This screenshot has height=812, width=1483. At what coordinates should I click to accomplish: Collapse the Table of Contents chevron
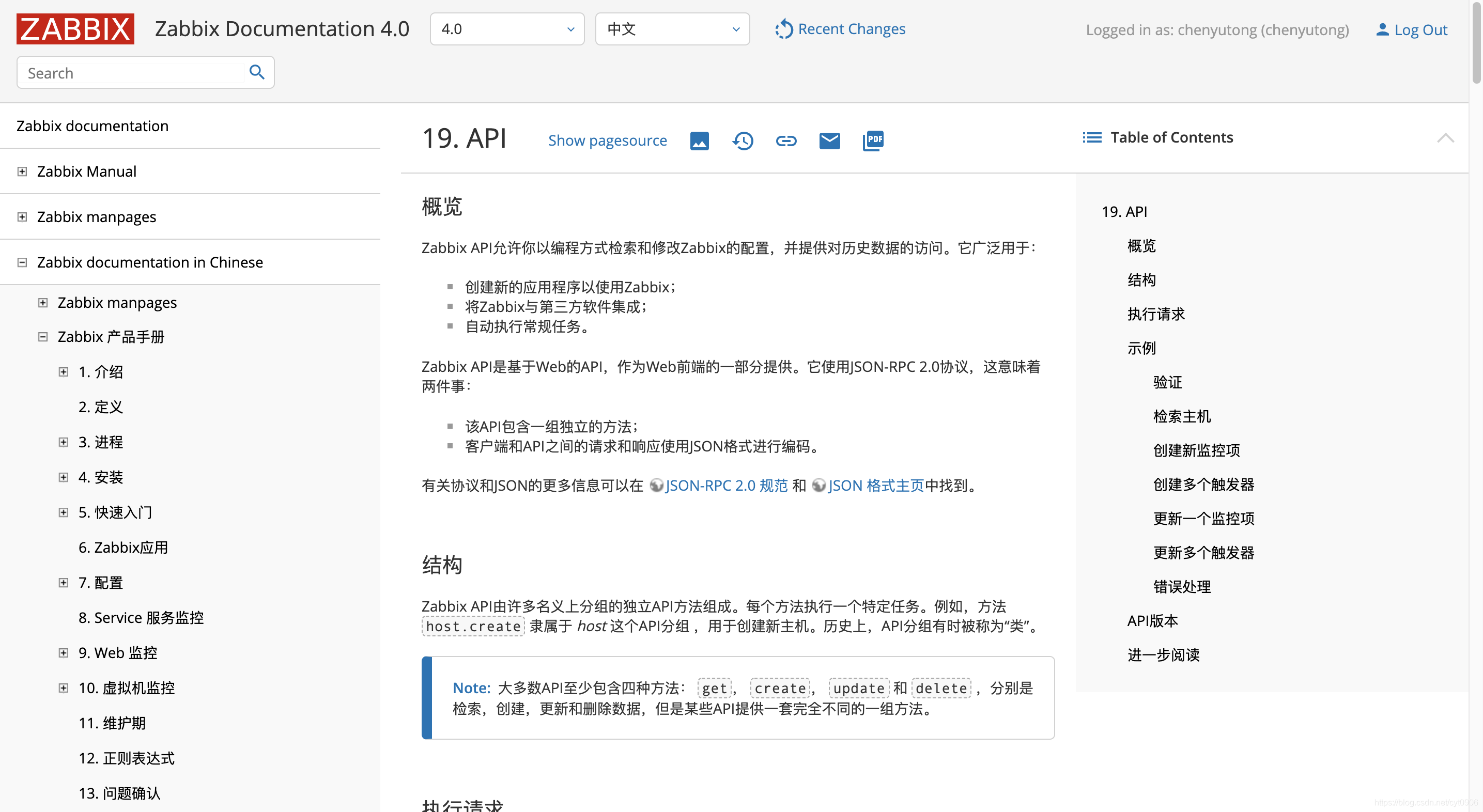pyautogui.click(x=1445, y=137)
